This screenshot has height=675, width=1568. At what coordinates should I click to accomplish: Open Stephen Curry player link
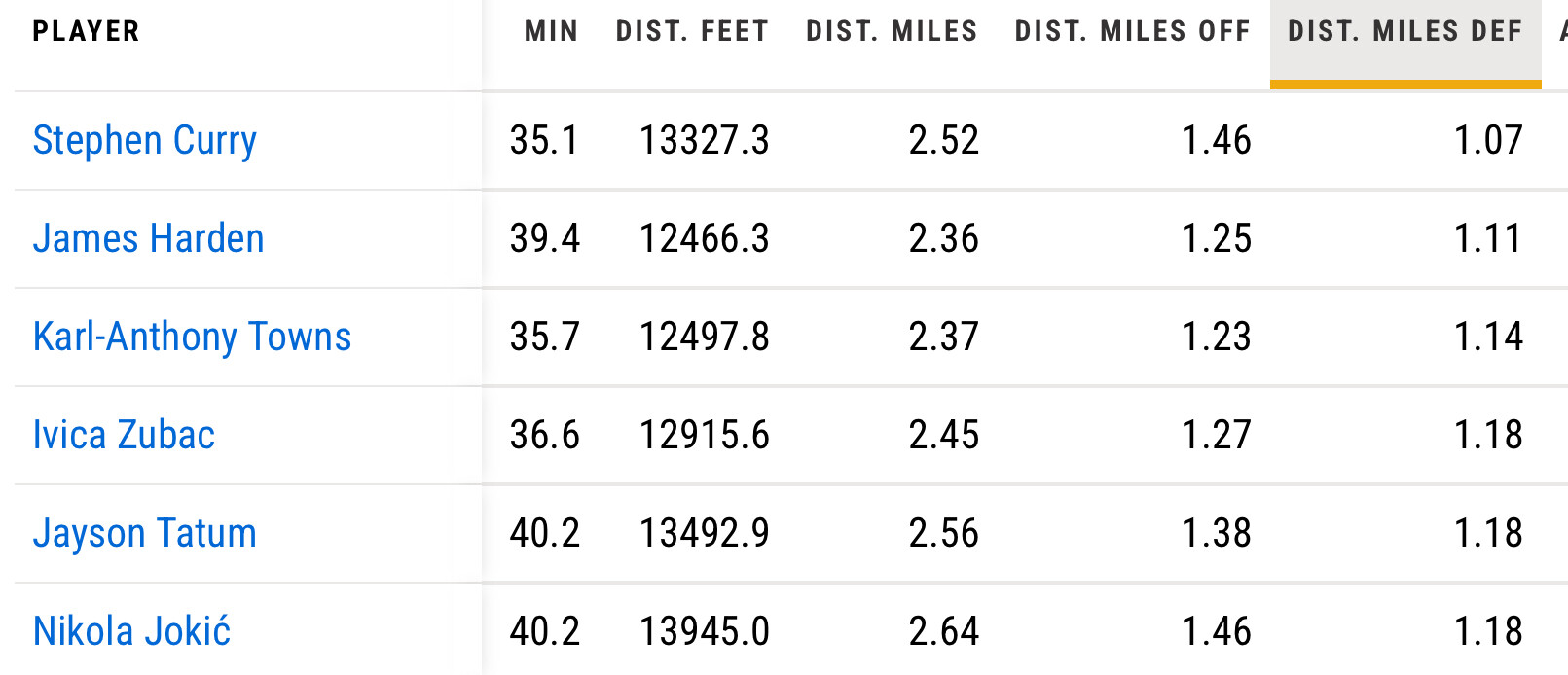tap(144, 141)
